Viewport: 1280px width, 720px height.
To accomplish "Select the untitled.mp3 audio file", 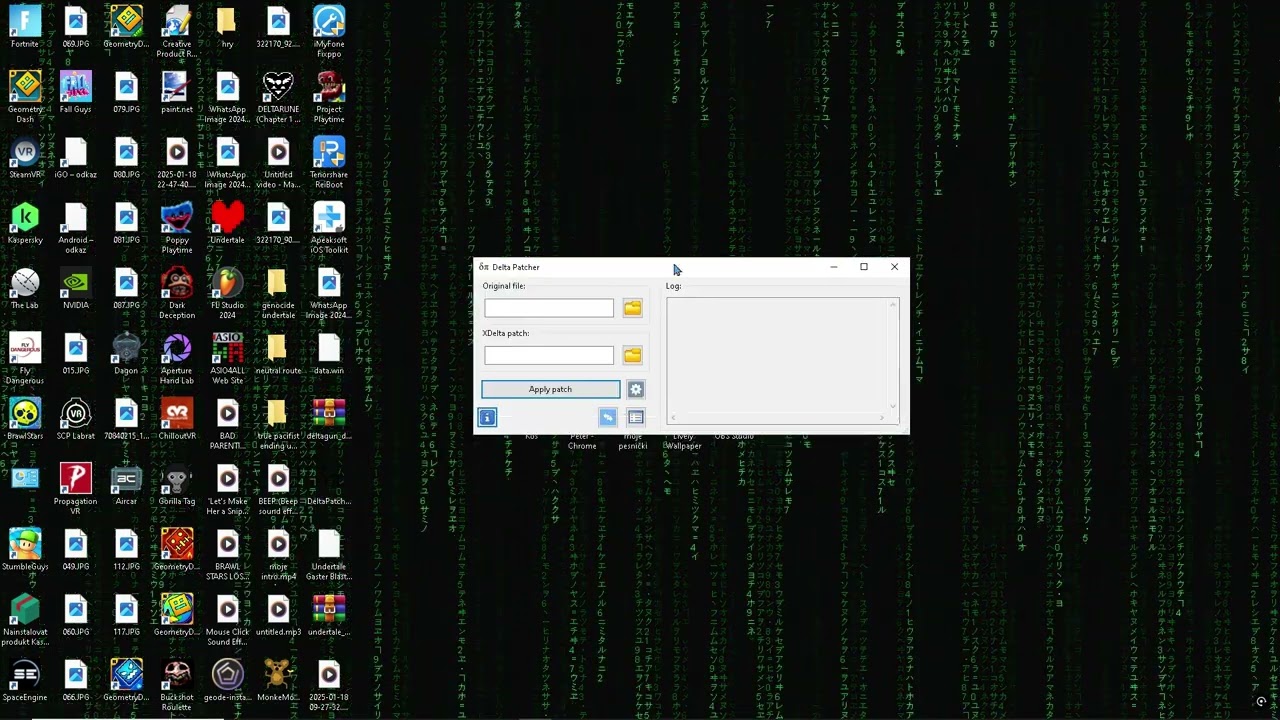I will point(278,616).
